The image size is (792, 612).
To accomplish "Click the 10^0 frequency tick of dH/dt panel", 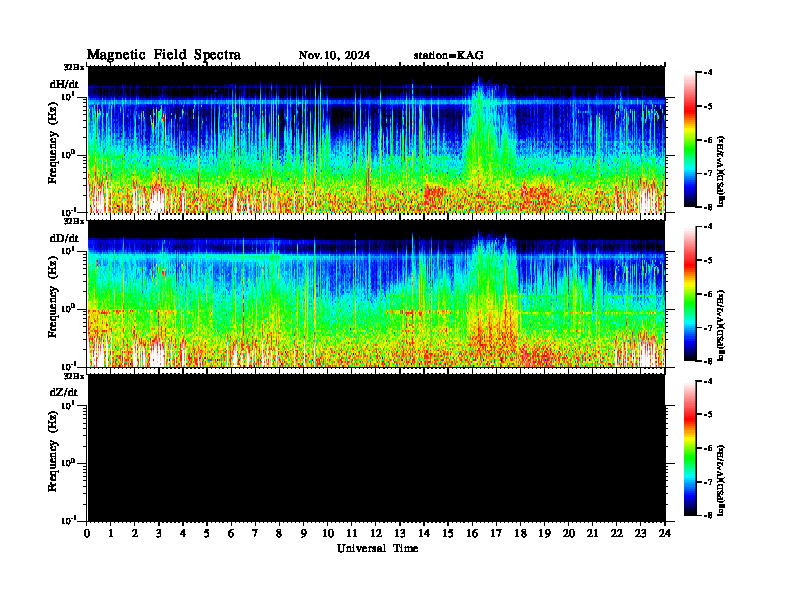I will coord(69,155).
